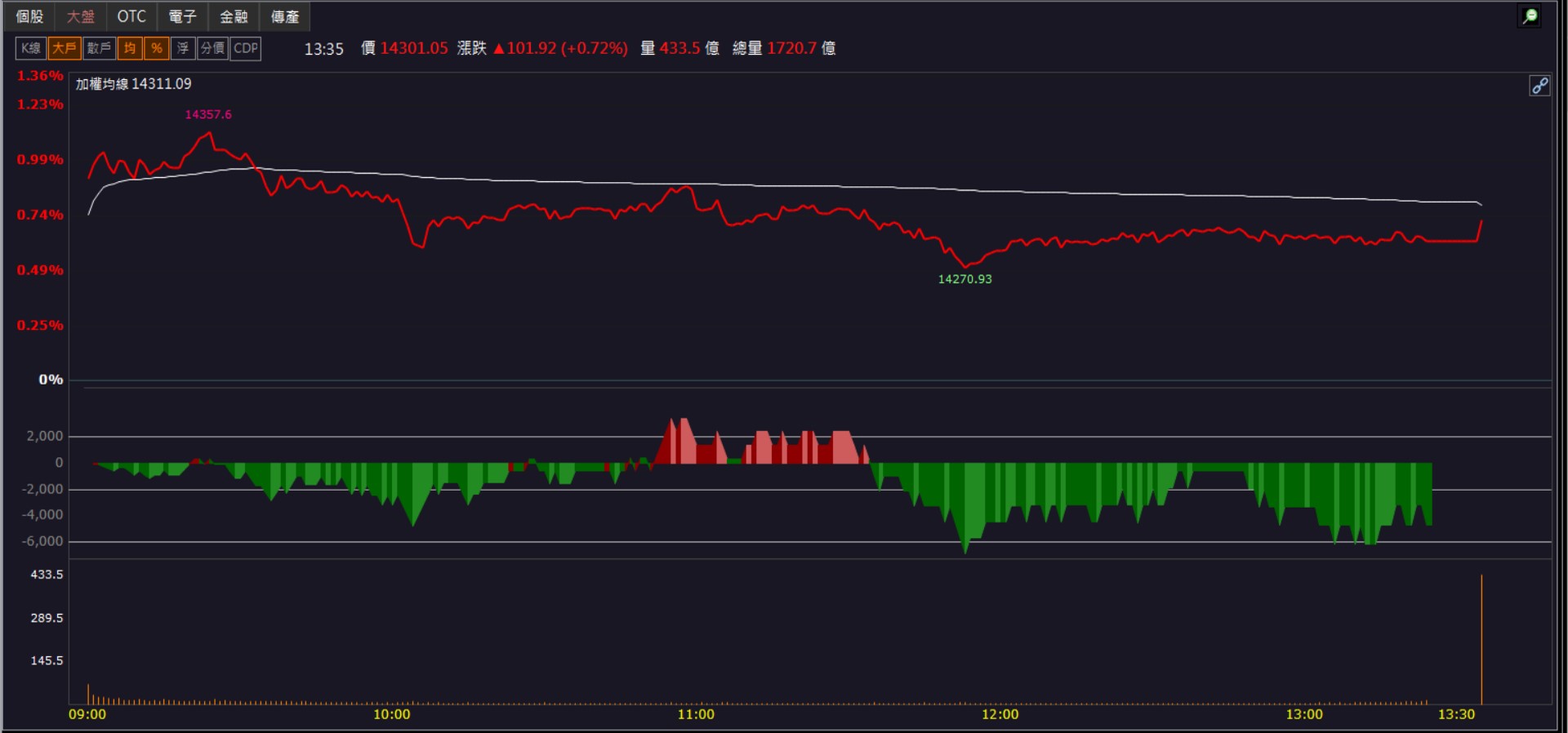
Task: Enable the CDP indicator toggle
Action: pos(246,48)
